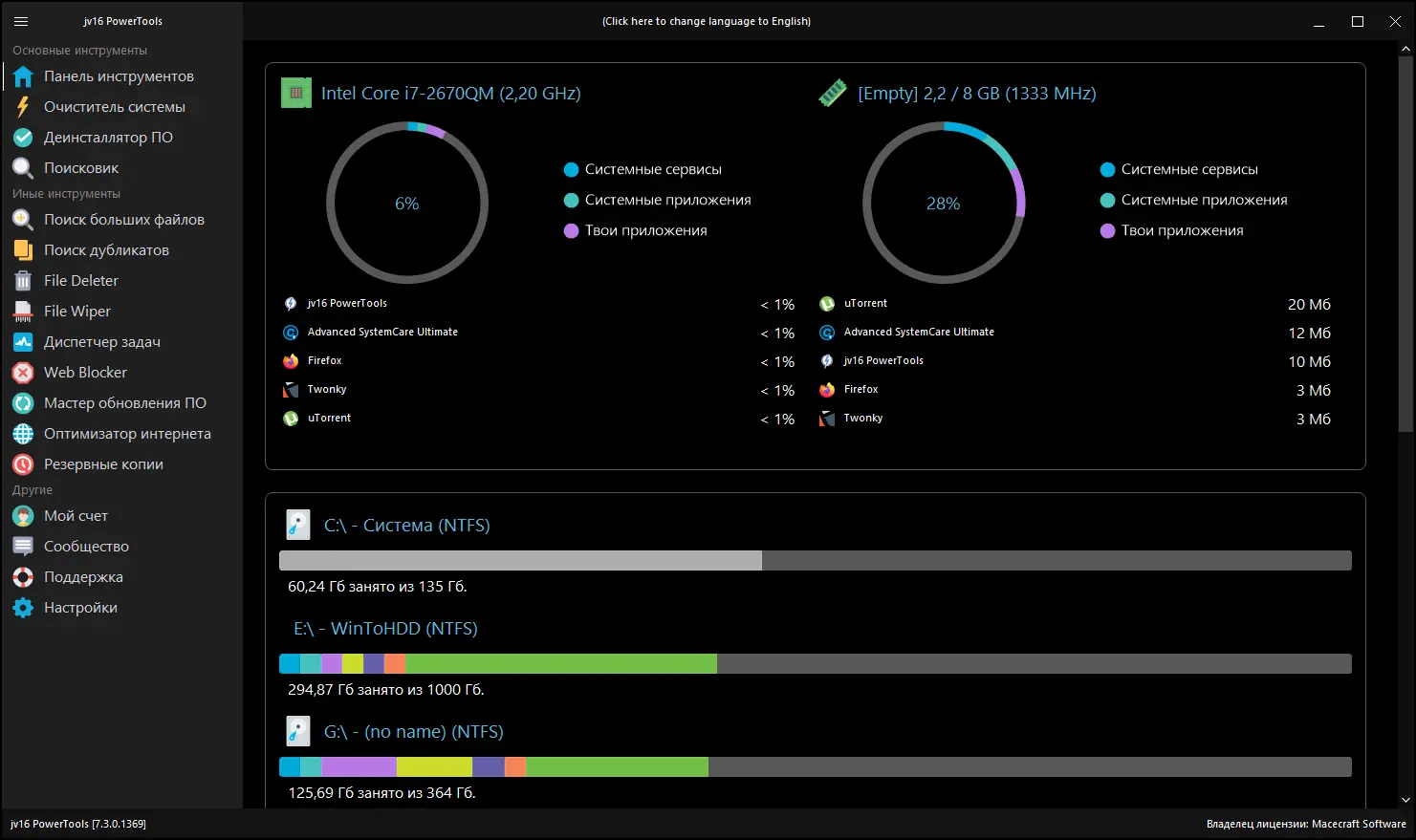Click Firefox icon in memory process list
Image resolution: width=1416 pixels, height=840 pixels.
pos(827,390)
